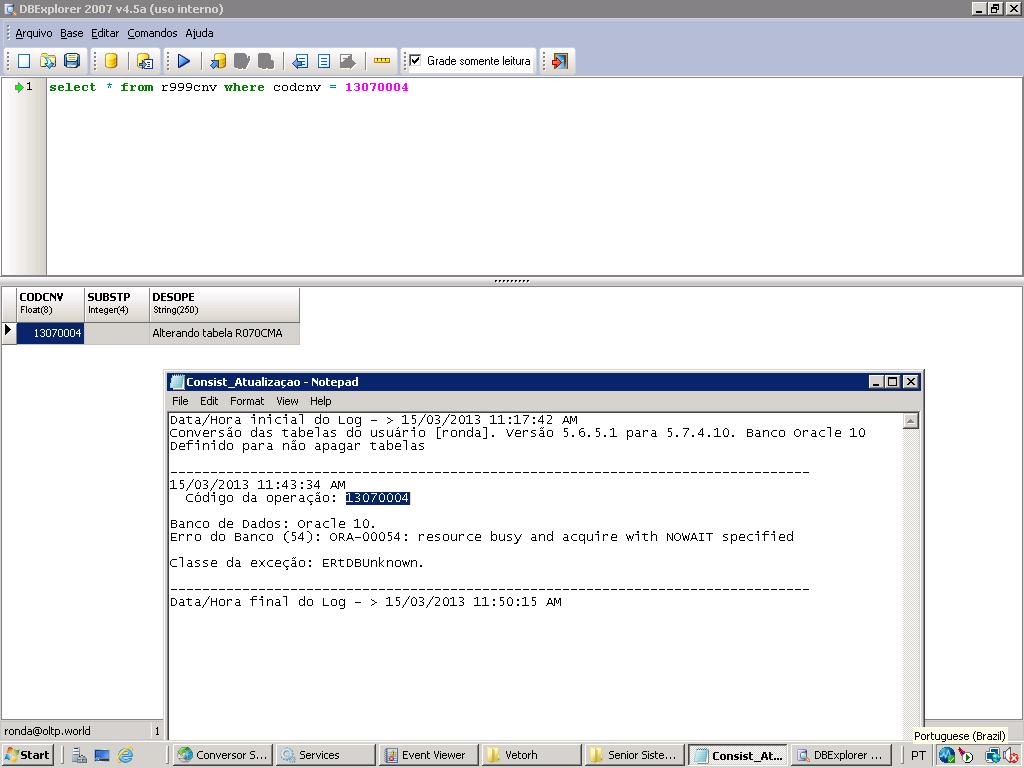Click the Windows Start button
This screenshot has height=768, width=1024.
coord(27,755)
